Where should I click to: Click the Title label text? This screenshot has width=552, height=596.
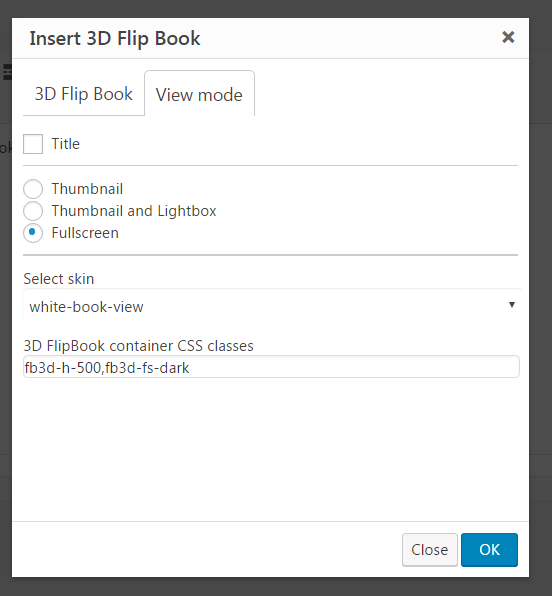(66, 144)
